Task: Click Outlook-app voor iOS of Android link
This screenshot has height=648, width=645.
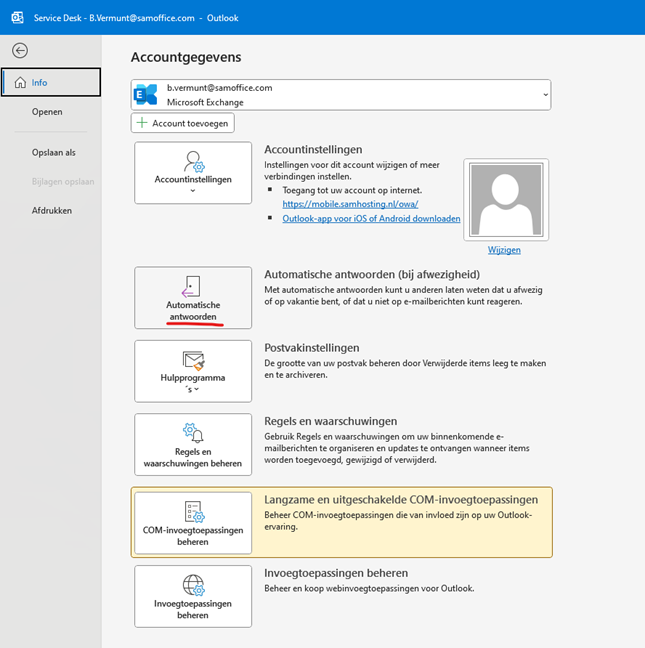Action: coord(372,218)
